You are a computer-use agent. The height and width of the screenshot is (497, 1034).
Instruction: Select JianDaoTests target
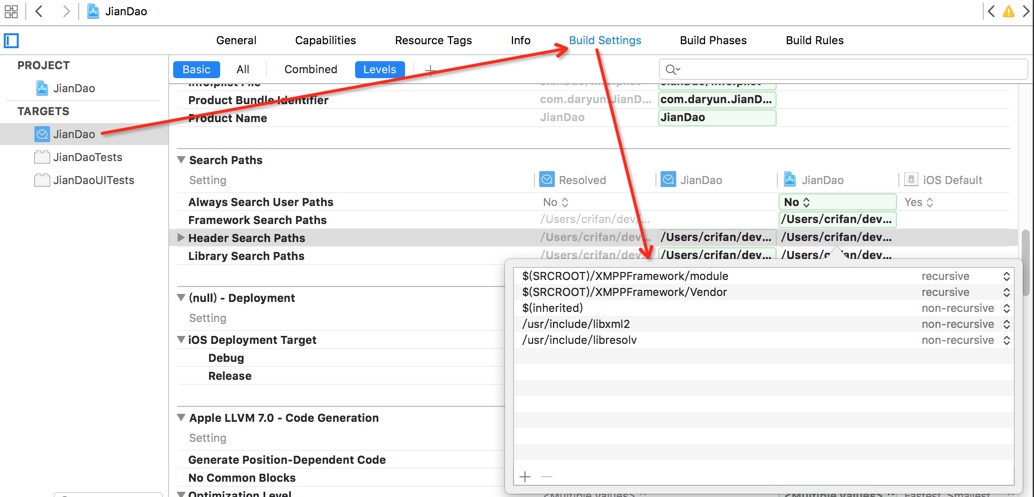point(87,157)
